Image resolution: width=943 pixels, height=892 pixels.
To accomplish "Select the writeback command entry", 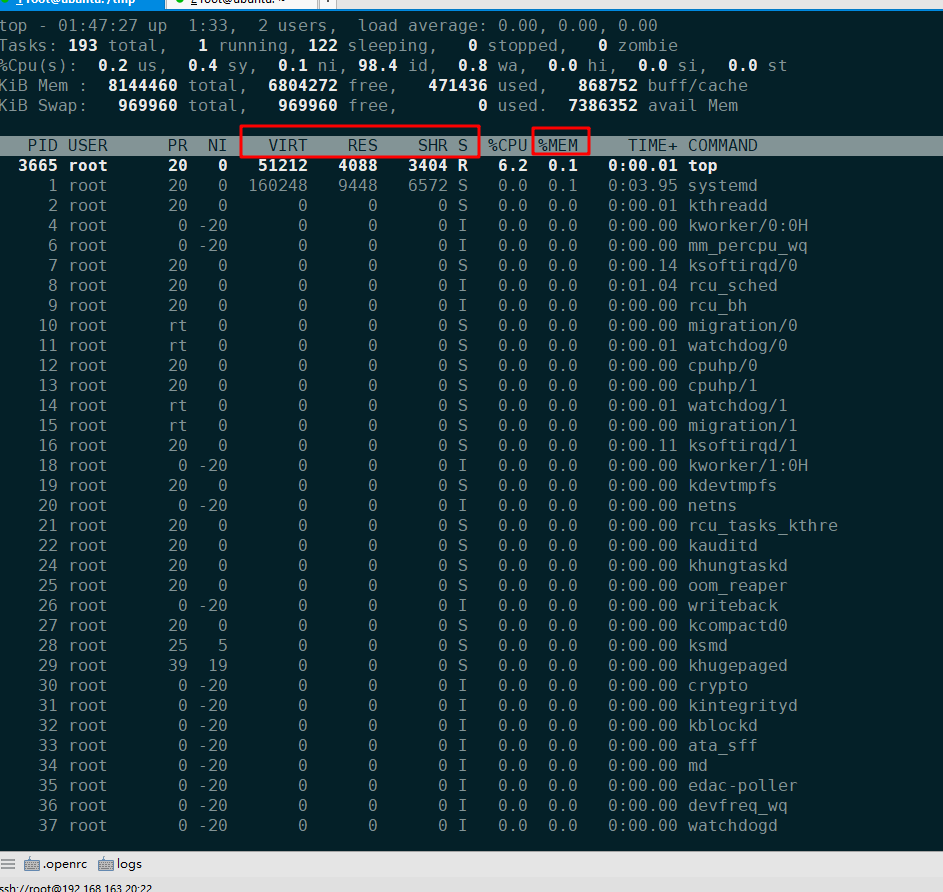I will point(733,606).
